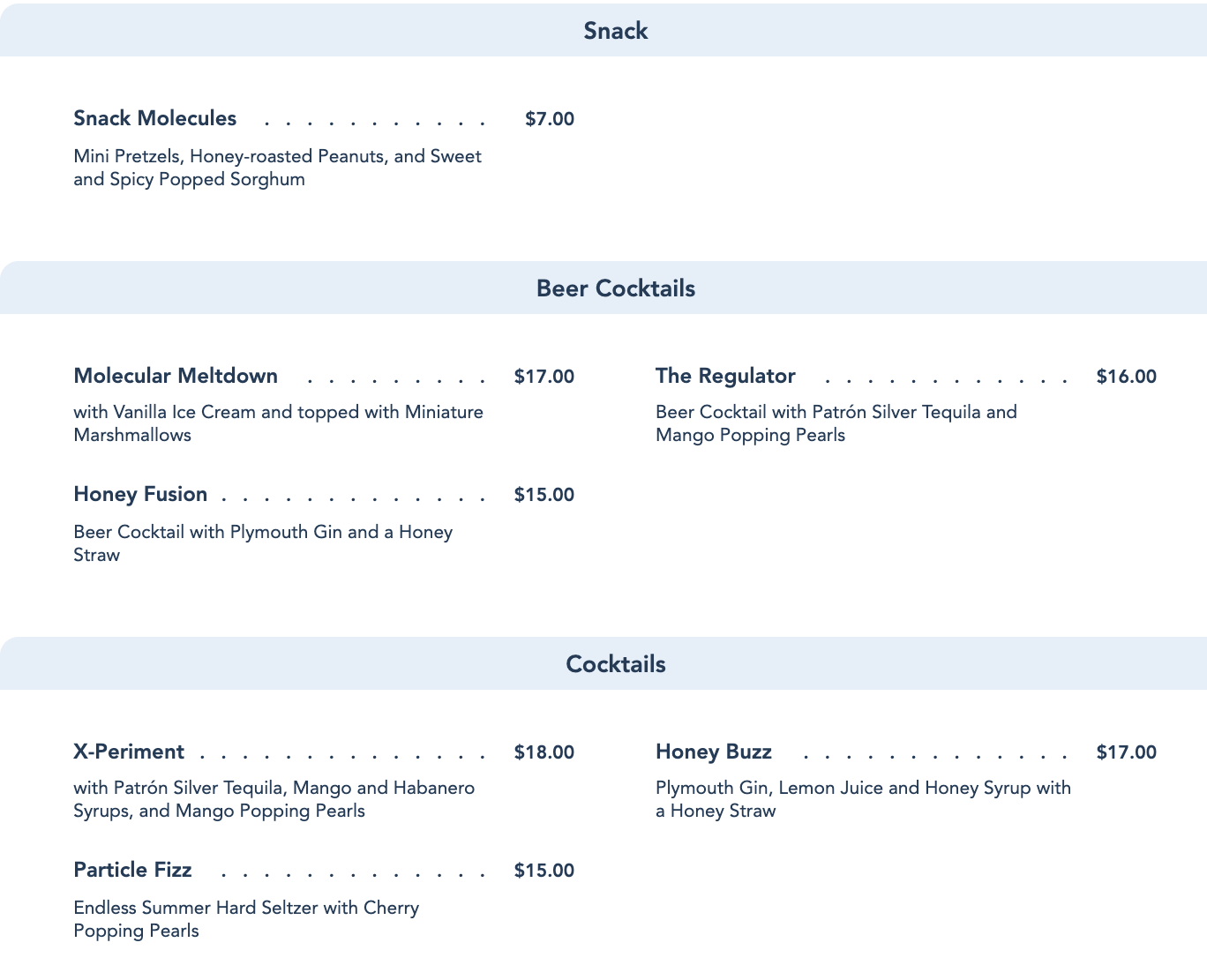The width and height of the screenshot is (1207, 980).
Task: Click the Mini Pretzels snack description
Action: tap(277, 168)
